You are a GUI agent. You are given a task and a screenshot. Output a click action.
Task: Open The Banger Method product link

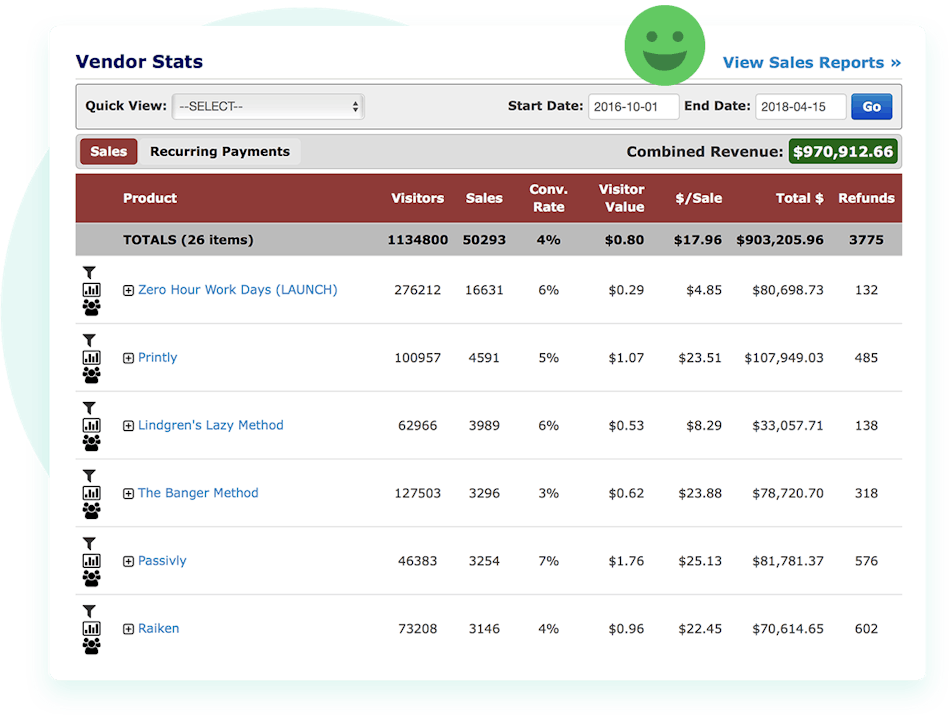pos(198,493)
